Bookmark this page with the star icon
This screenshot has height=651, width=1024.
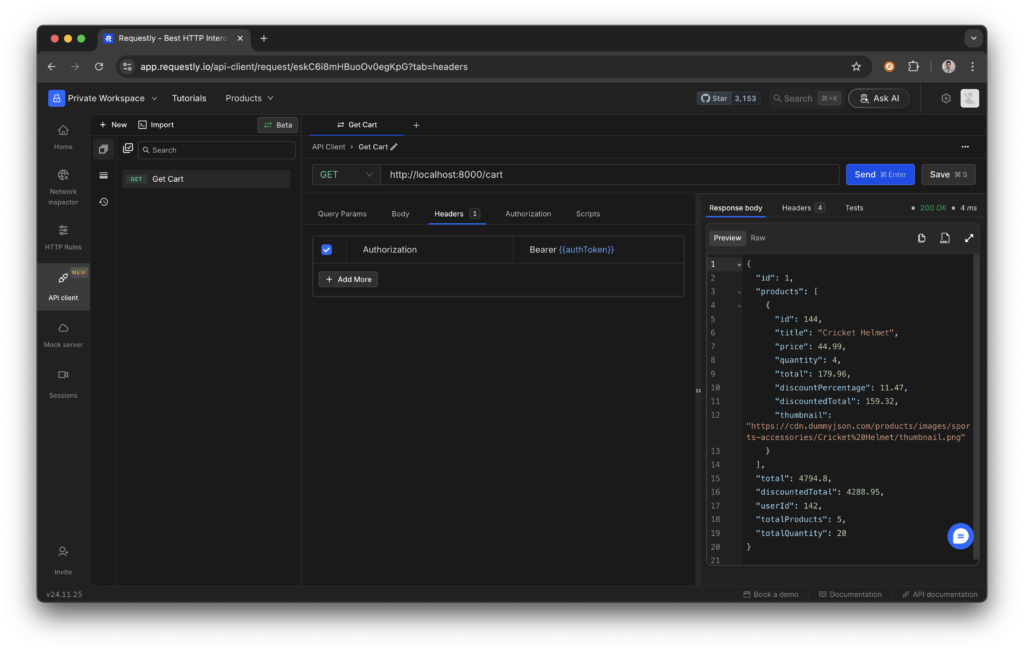point(856,67)
